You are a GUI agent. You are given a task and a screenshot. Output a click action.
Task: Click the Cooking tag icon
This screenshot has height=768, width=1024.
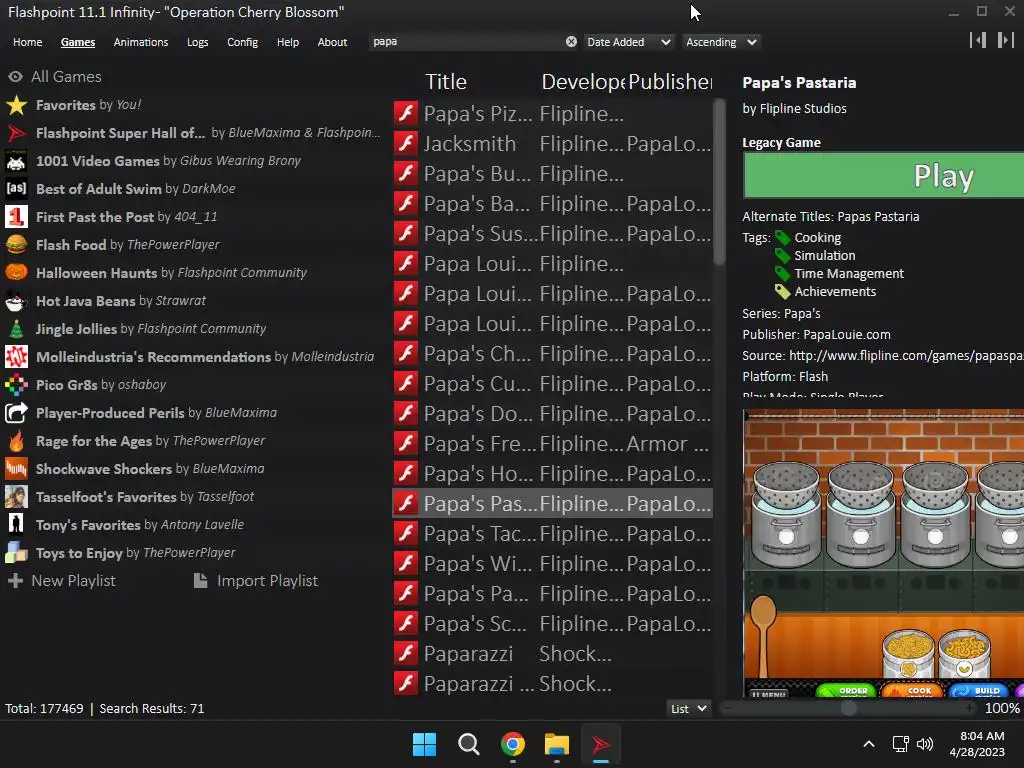pos(782,238)
